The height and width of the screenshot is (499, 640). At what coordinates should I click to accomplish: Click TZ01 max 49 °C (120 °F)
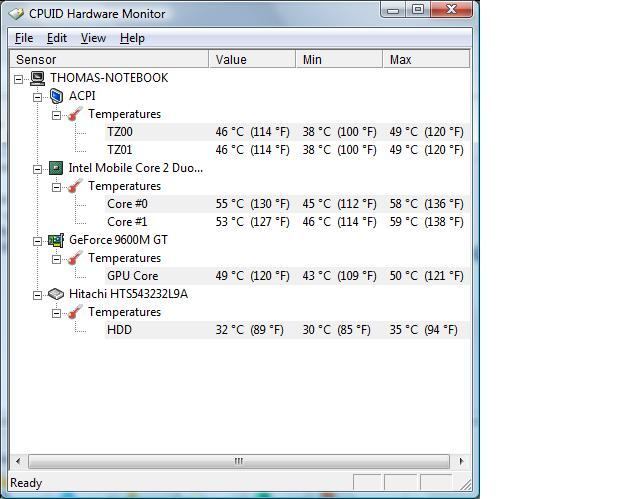[x=426, y=150]
